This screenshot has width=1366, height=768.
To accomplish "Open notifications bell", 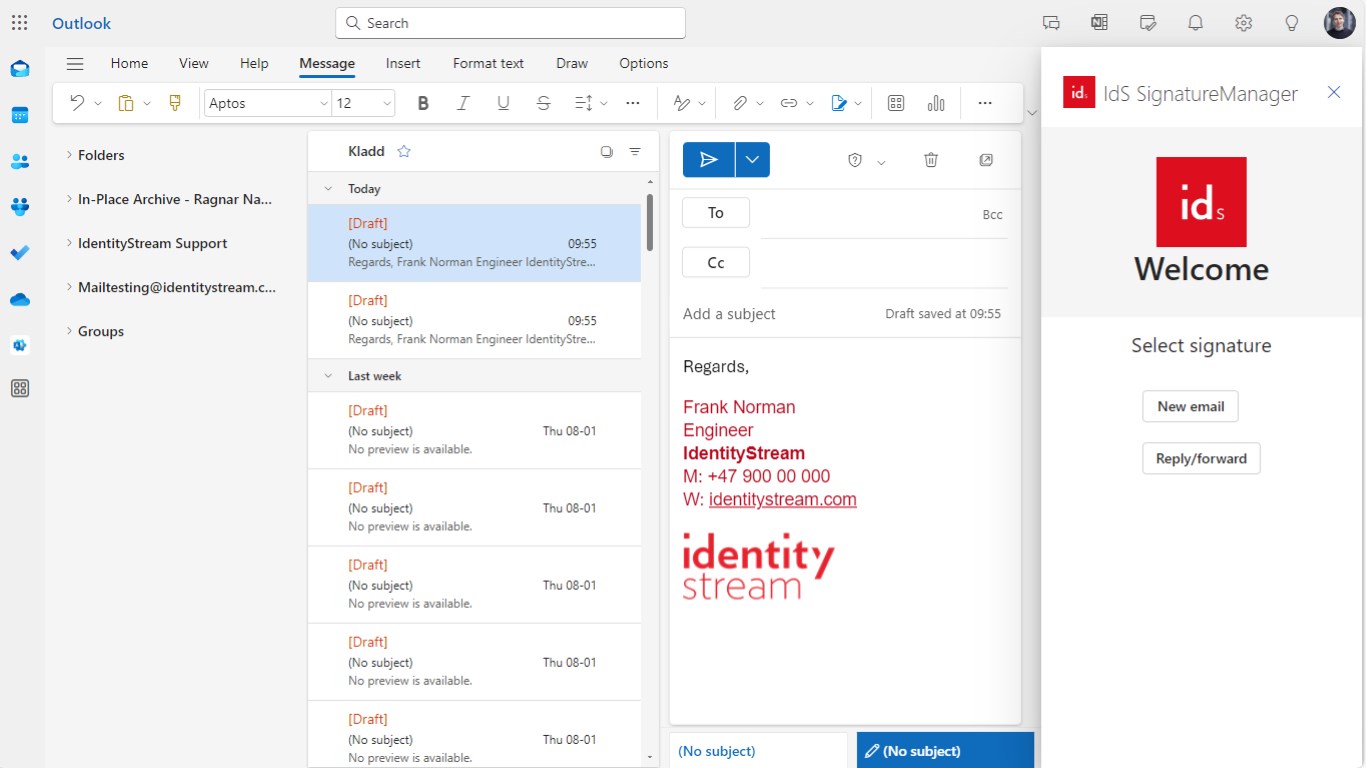I will (x=1196, y=23).
